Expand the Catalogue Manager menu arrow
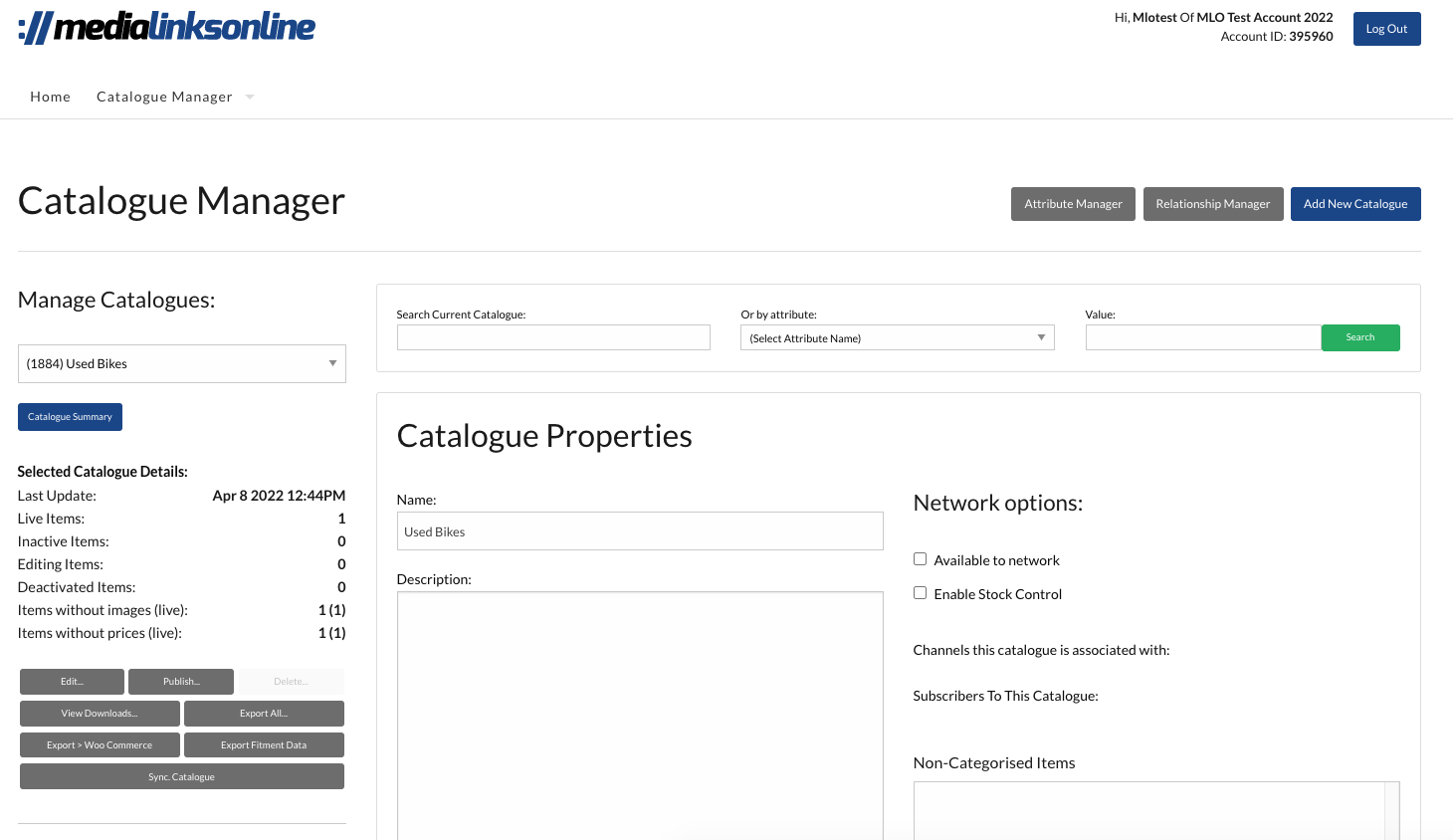Image resolution: width=1453 pixels, height=840 pixels. pos(250,97)
